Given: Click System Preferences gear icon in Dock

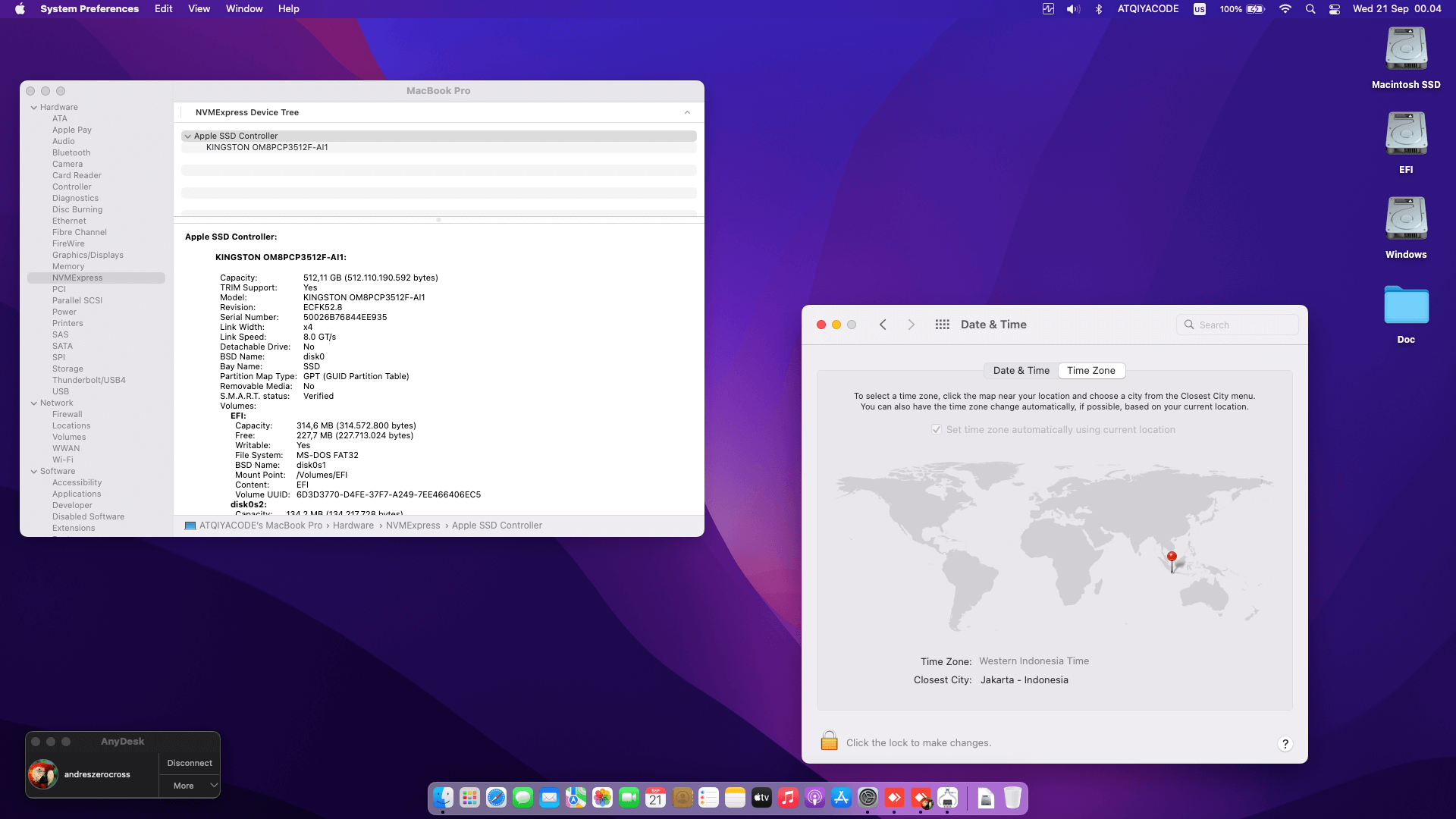Looking at the screenshot, I should (868, 798).
